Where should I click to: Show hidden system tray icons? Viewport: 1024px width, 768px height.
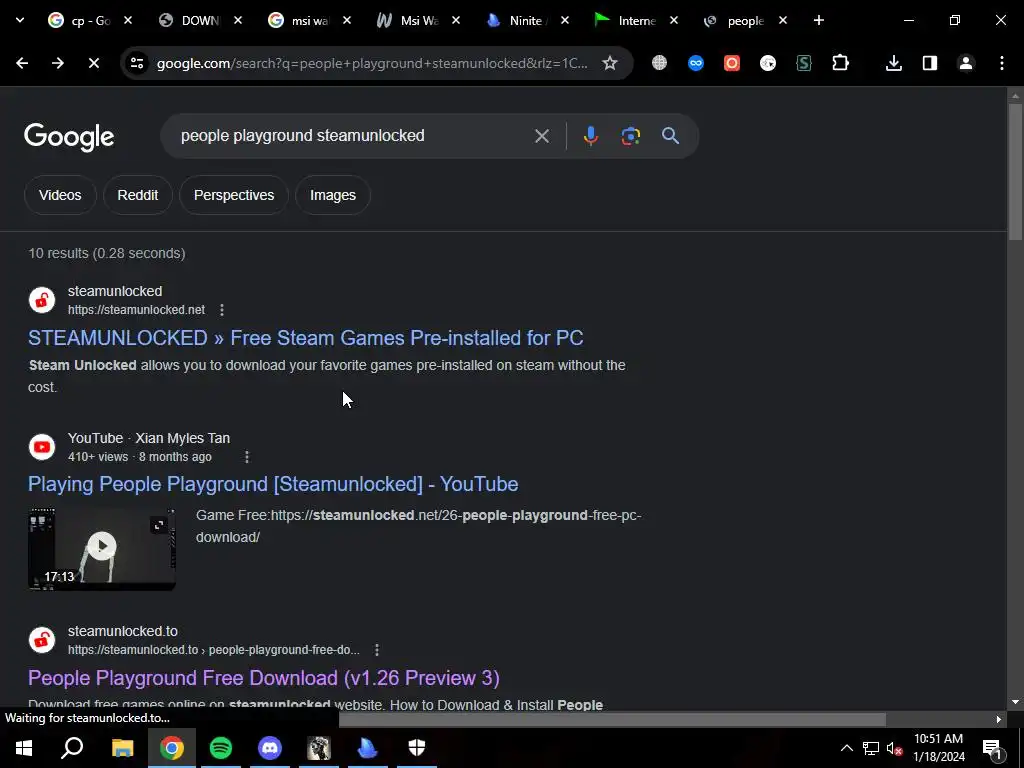tap(846, 748)
